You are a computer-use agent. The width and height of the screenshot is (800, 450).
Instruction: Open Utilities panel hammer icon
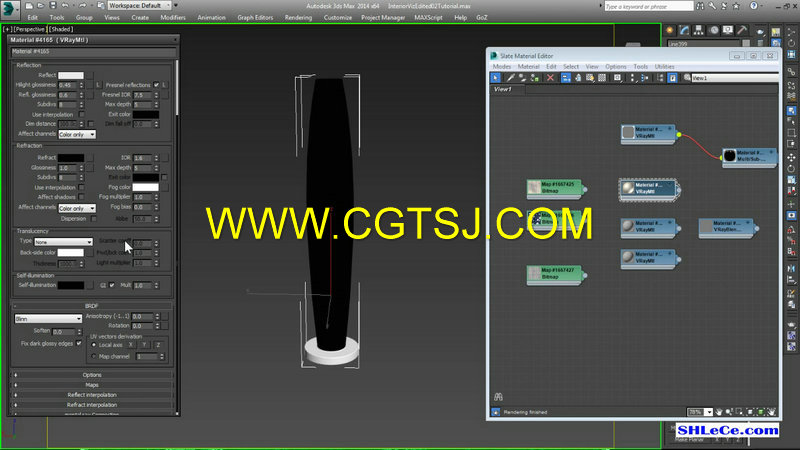[x=742, y=31]
